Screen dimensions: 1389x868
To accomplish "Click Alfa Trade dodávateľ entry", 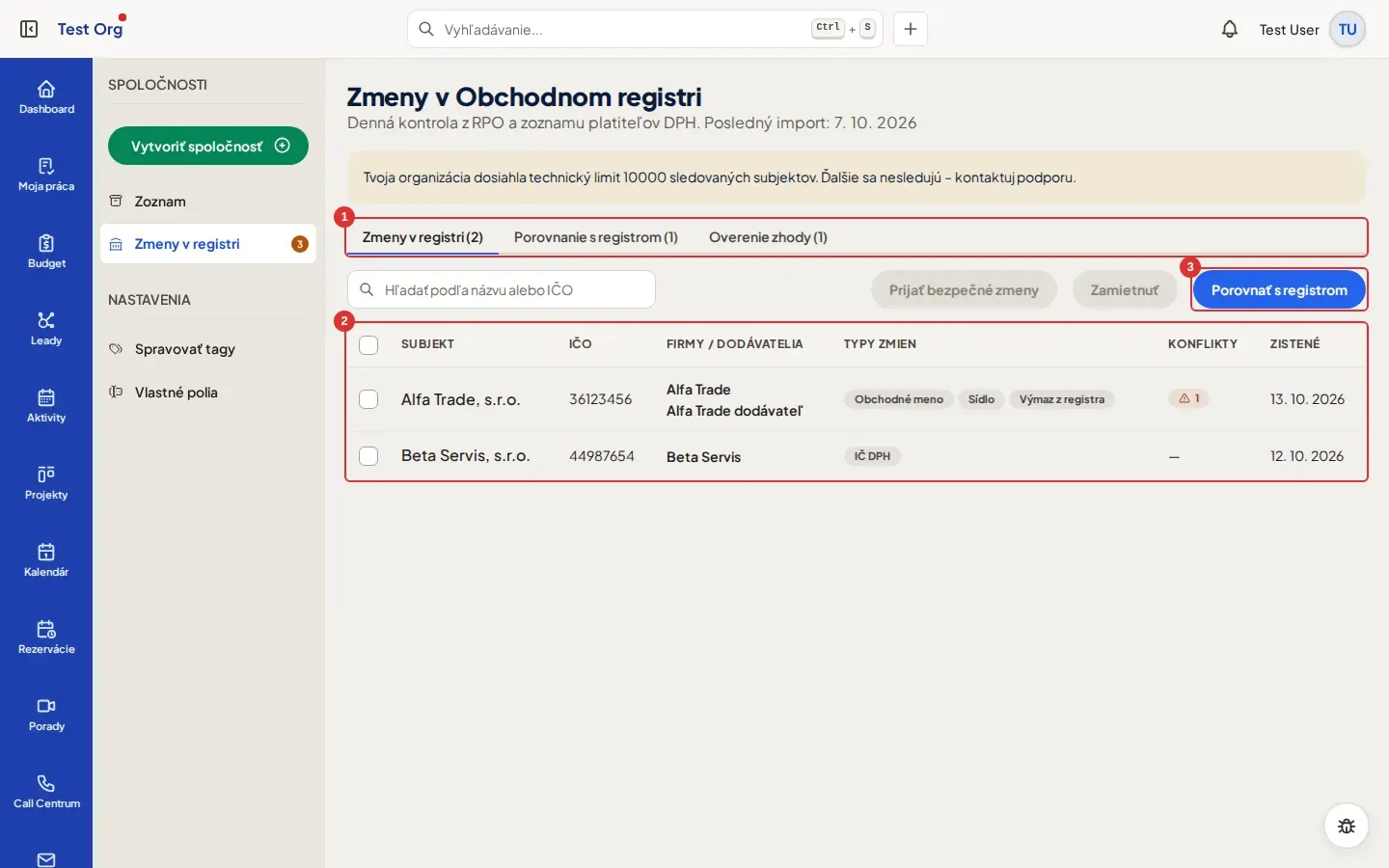I will [734, 411].
